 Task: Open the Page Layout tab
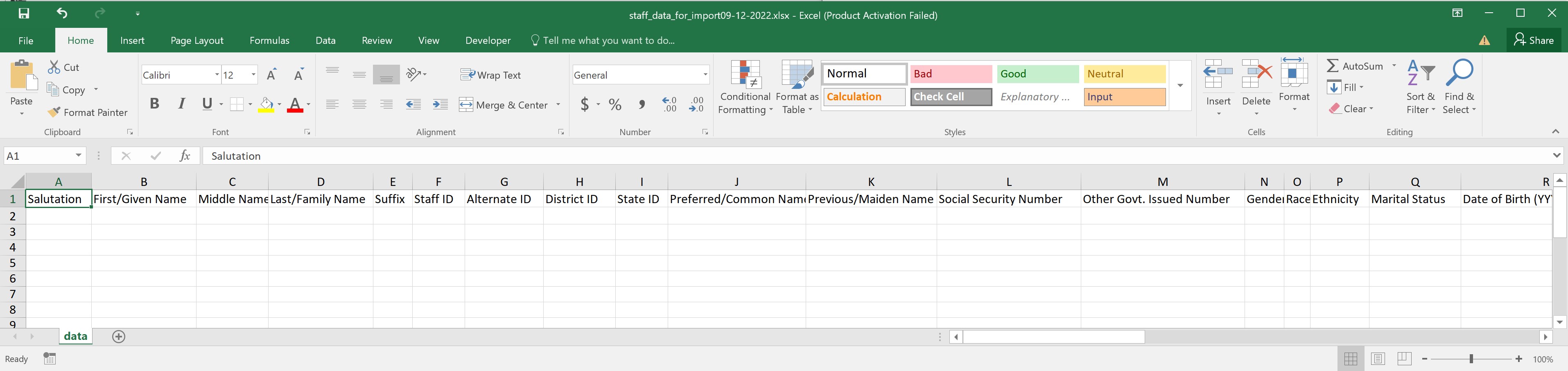(x=197, y=41)
